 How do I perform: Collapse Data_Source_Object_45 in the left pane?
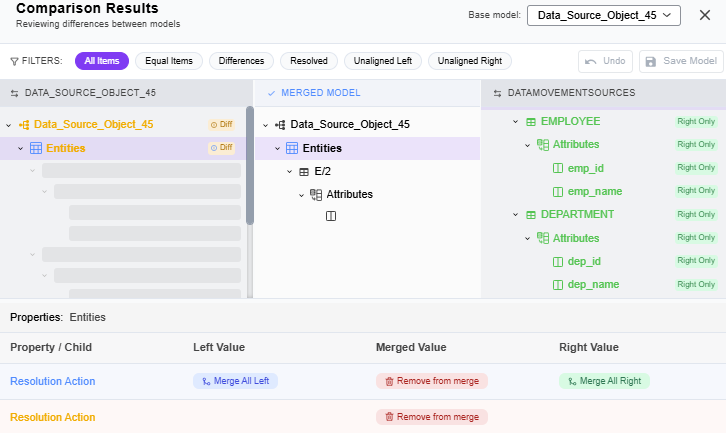(x=9, y=125)
